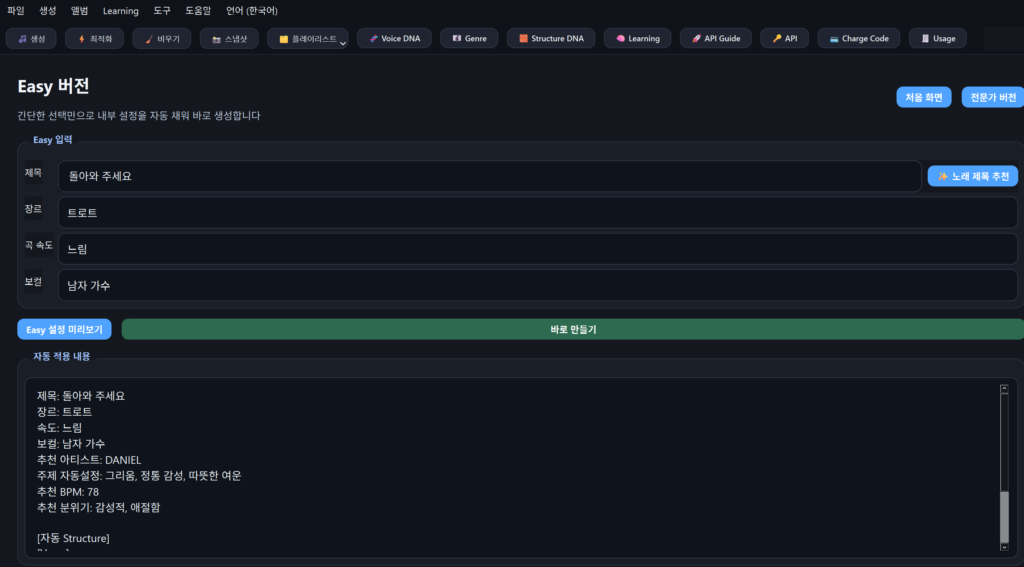Click the text 추천 아티스트: DANIEL

(89, 460)
